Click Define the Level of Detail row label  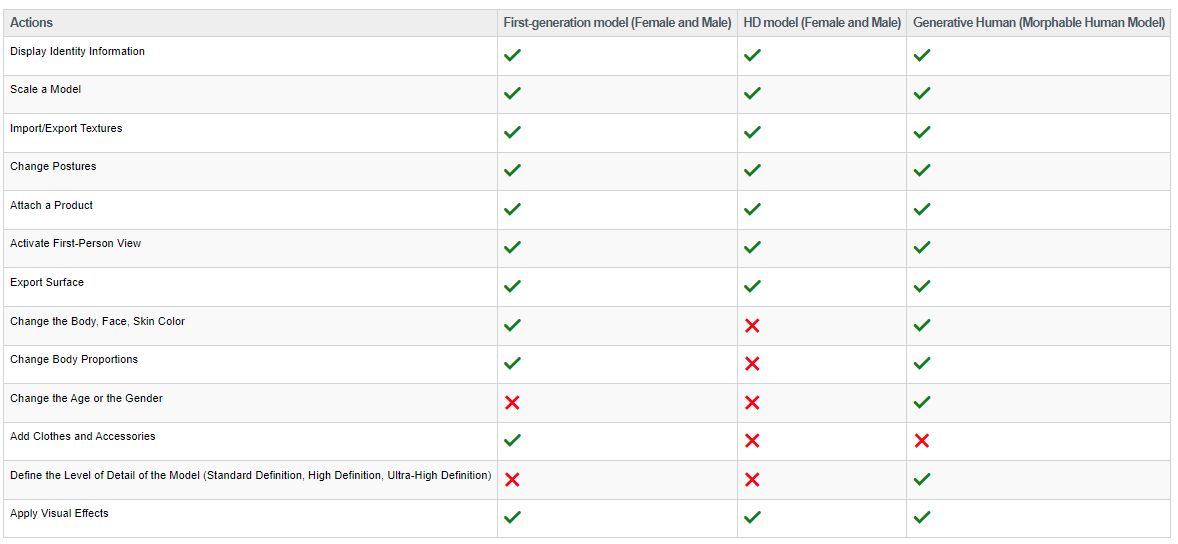coord(250,476)
